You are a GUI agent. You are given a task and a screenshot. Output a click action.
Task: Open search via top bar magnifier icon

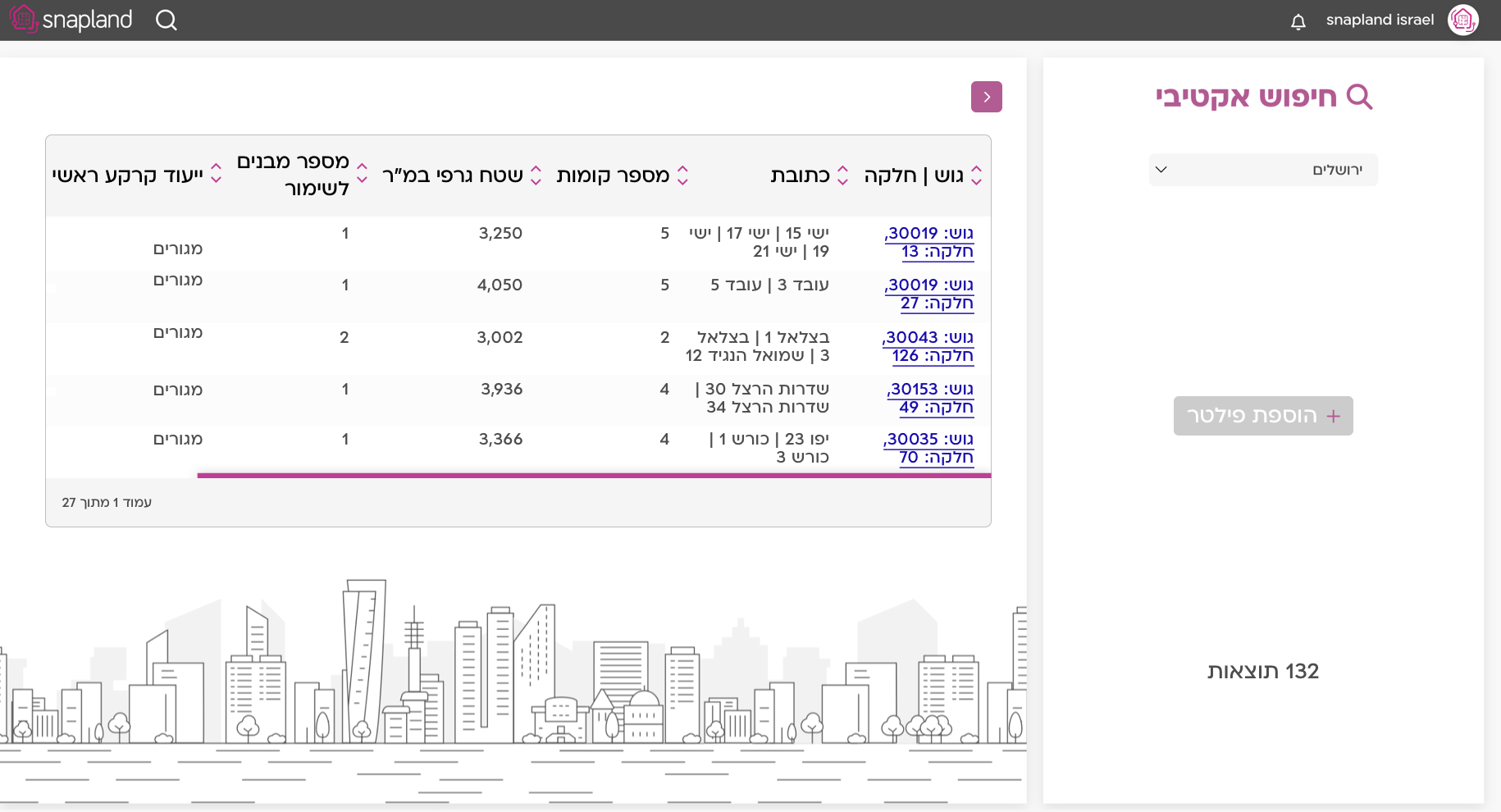(x=167, y=20)
